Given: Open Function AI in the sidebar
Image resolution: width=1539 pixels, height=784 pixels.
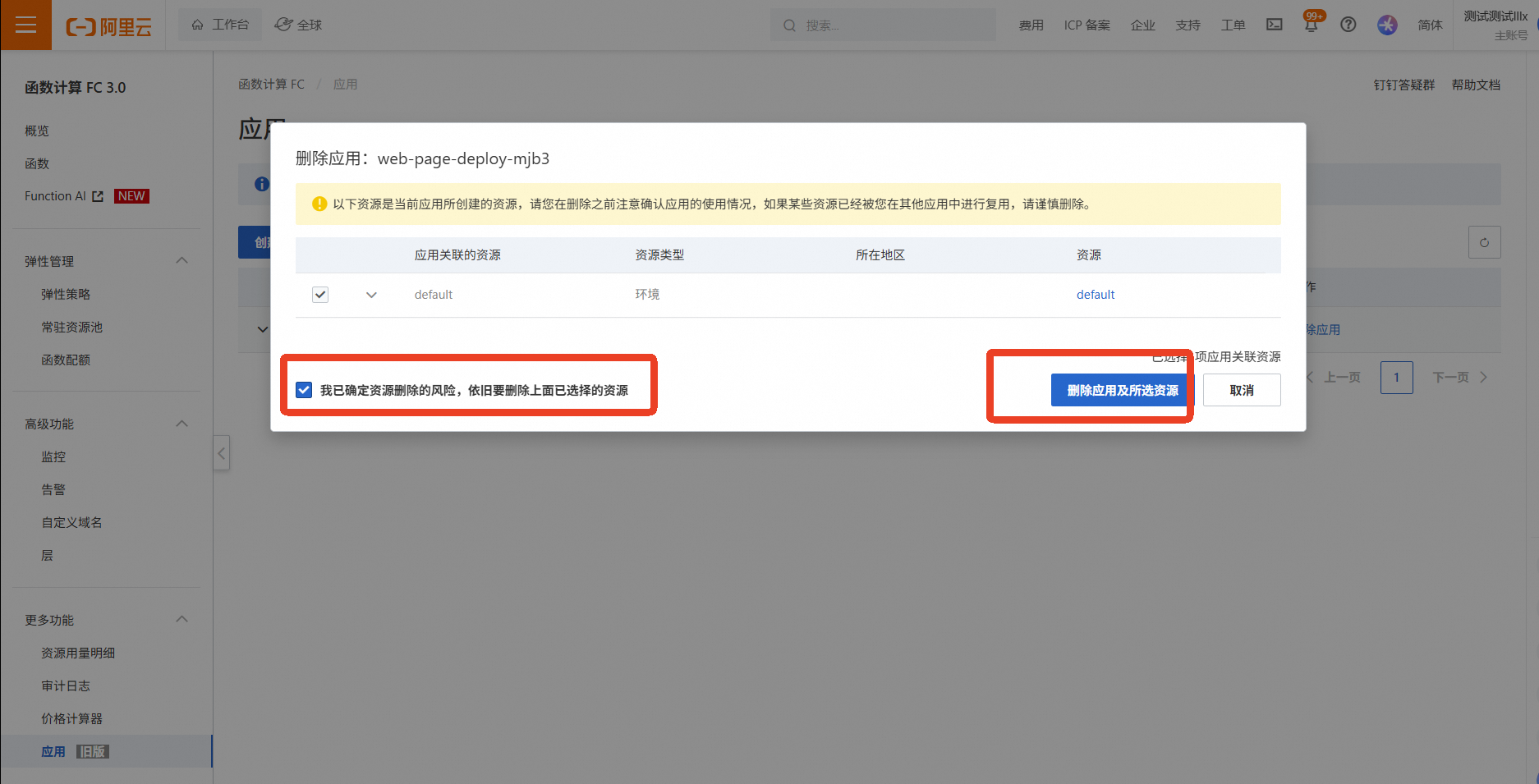Looking at the screenshot, I should coord(55,196).
